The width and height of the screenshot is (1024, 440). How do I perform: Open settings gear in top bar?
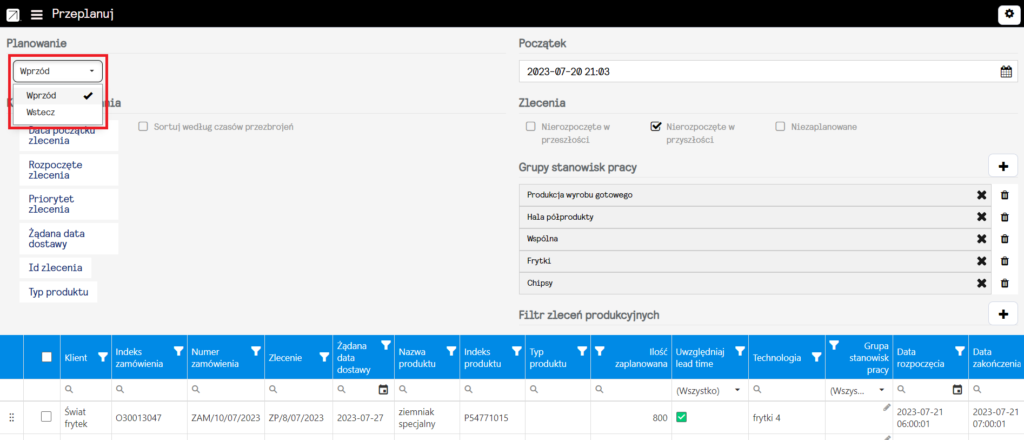point(1008,14)
